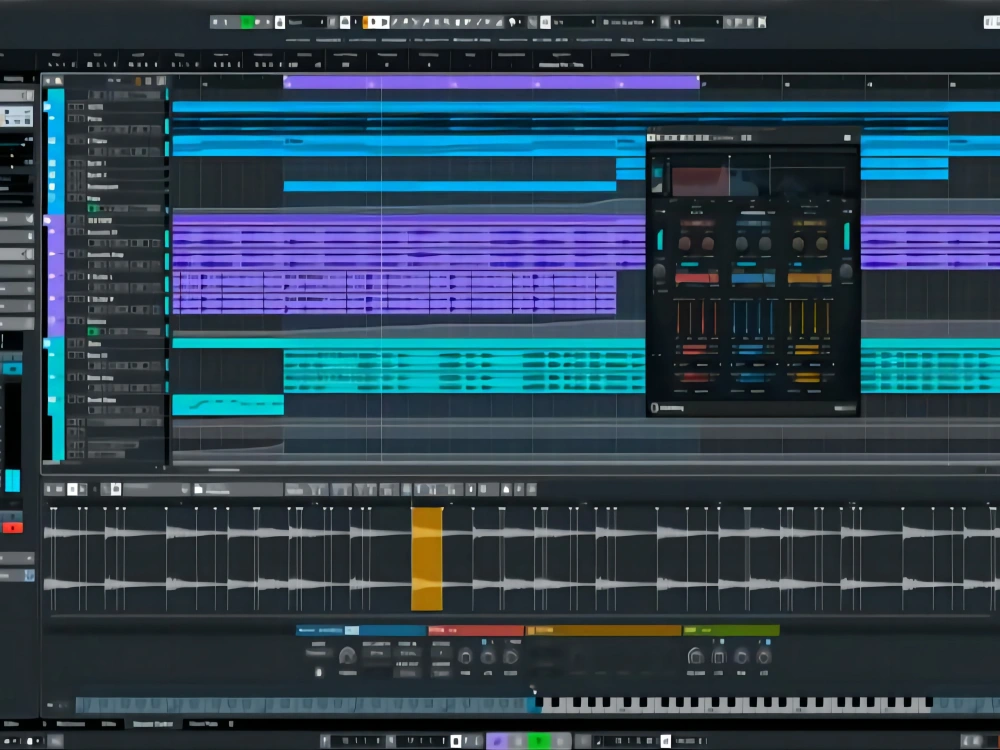Mute the purple folder track
1000x750 pixels.
[71, 220]
